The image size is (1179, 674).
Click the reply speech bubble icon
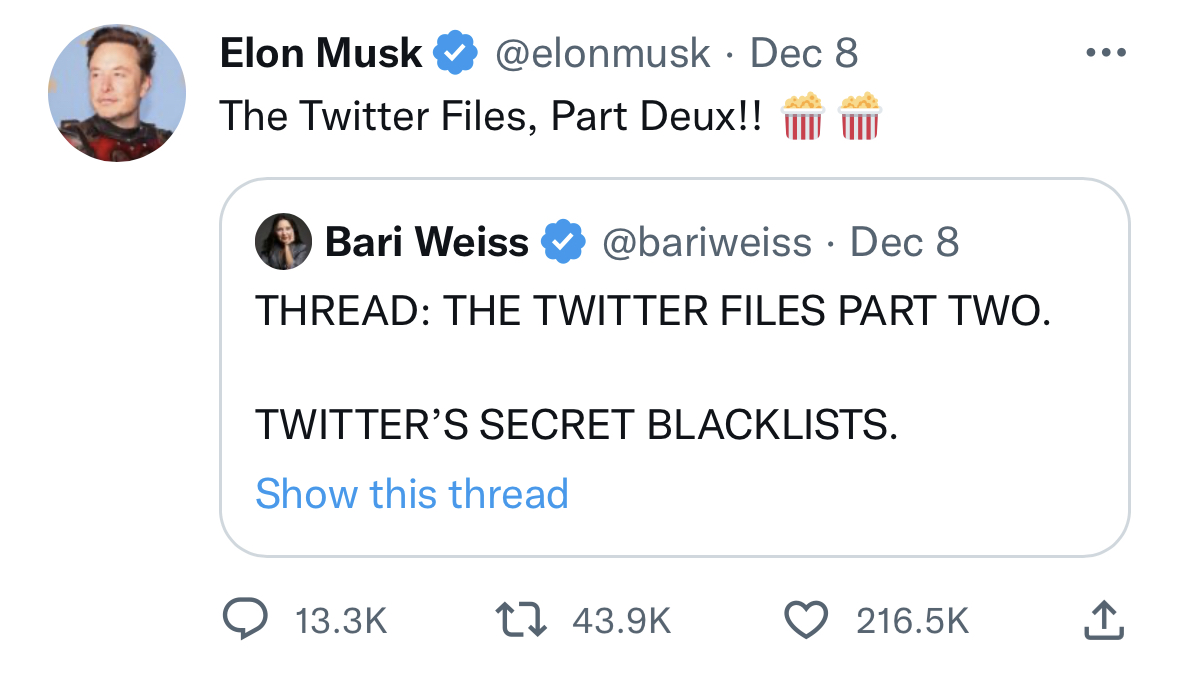point(242,621)
